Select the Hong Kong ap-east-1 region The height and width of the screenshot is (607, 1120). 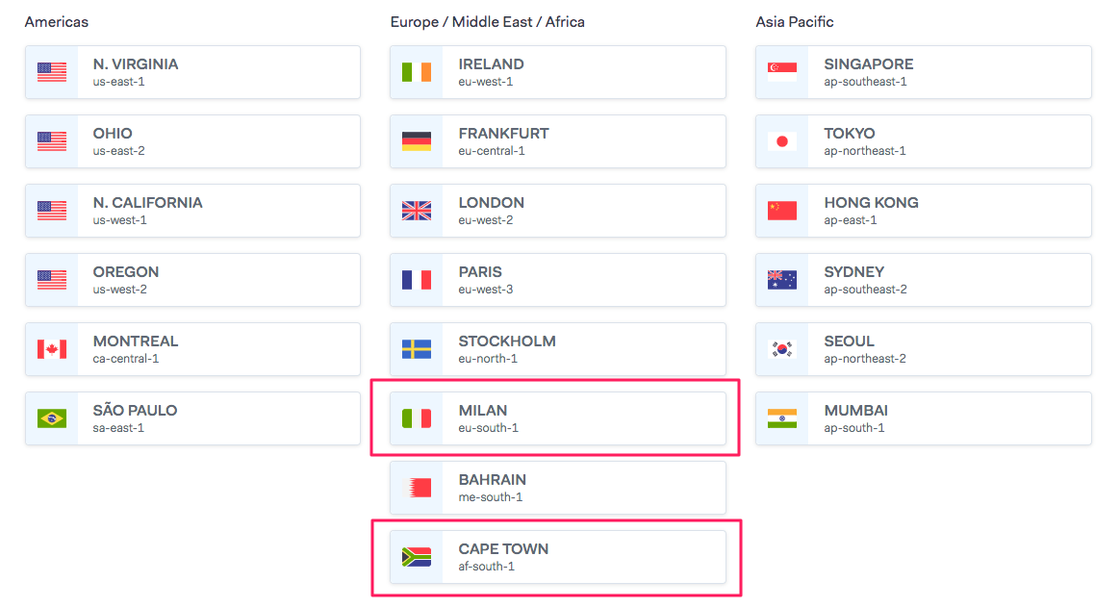click(x=922, y=210)
